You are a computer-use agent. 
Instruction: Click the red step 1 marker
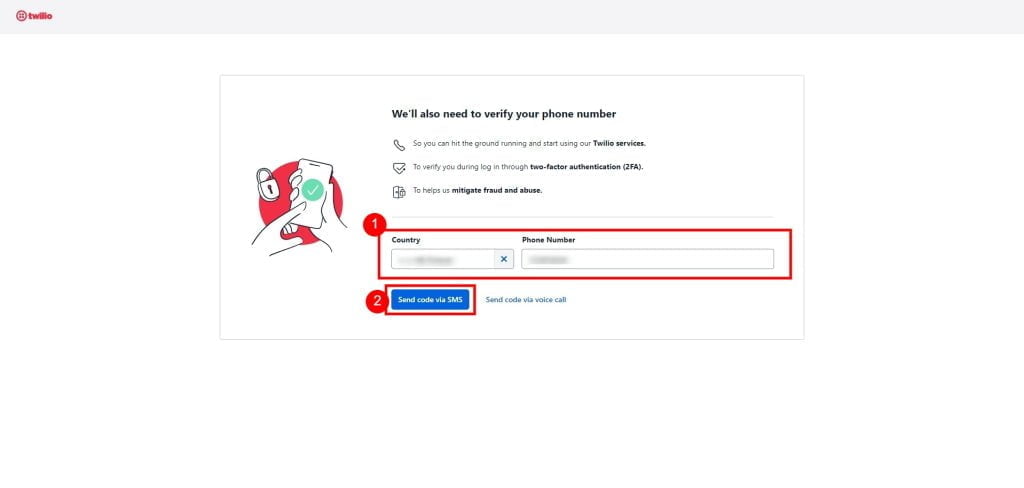(376, 225)
